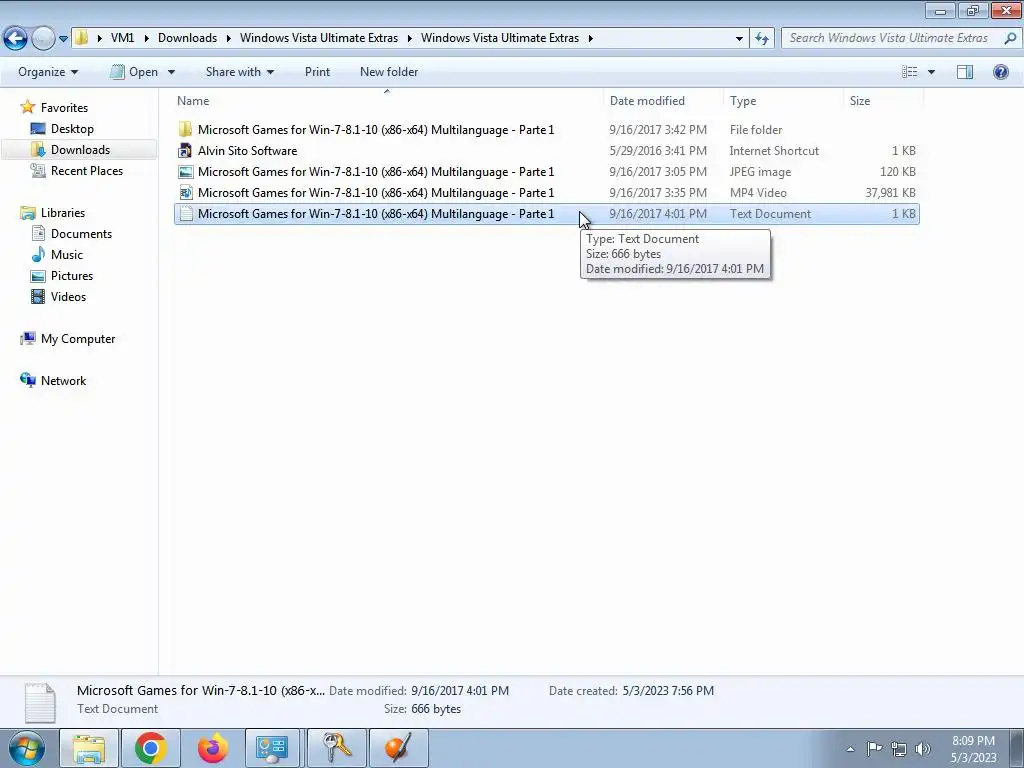Open the keys icon app in taskbar

point(336,748)
